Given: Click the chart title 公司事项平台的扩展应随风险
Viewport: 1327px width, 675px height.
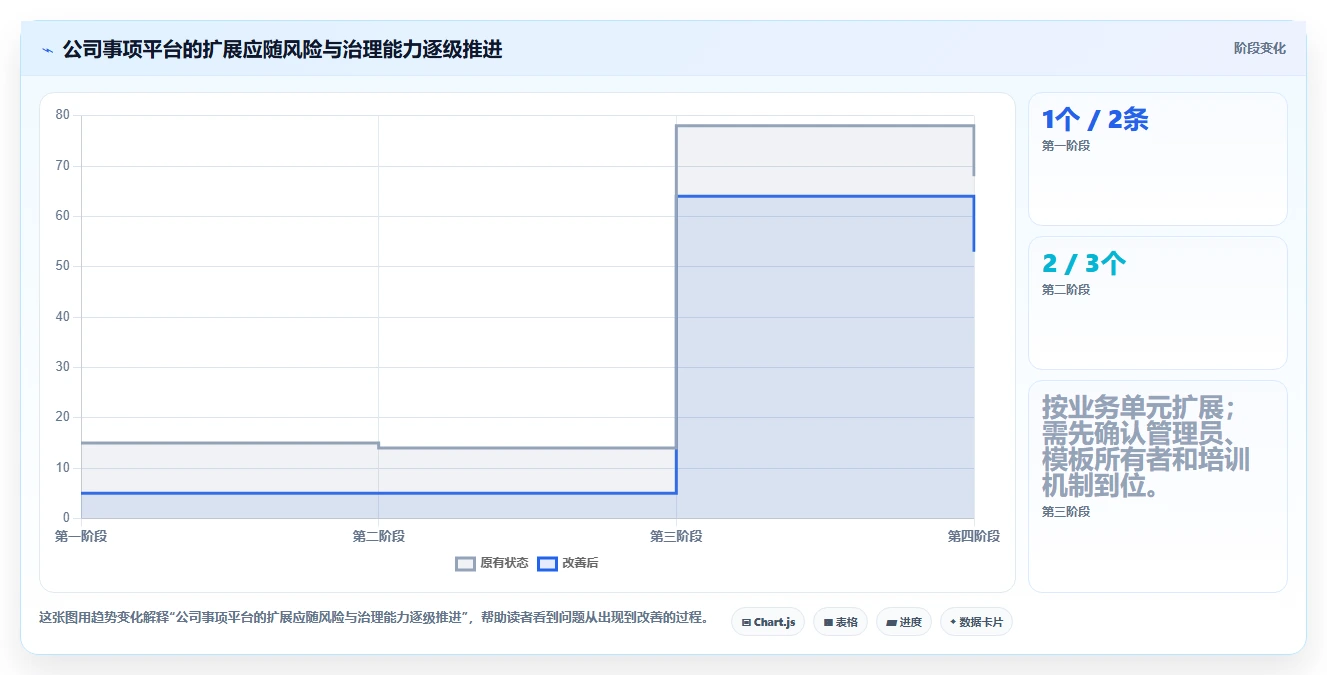Looking at the screenshot, I should click(x=282, y=49).
